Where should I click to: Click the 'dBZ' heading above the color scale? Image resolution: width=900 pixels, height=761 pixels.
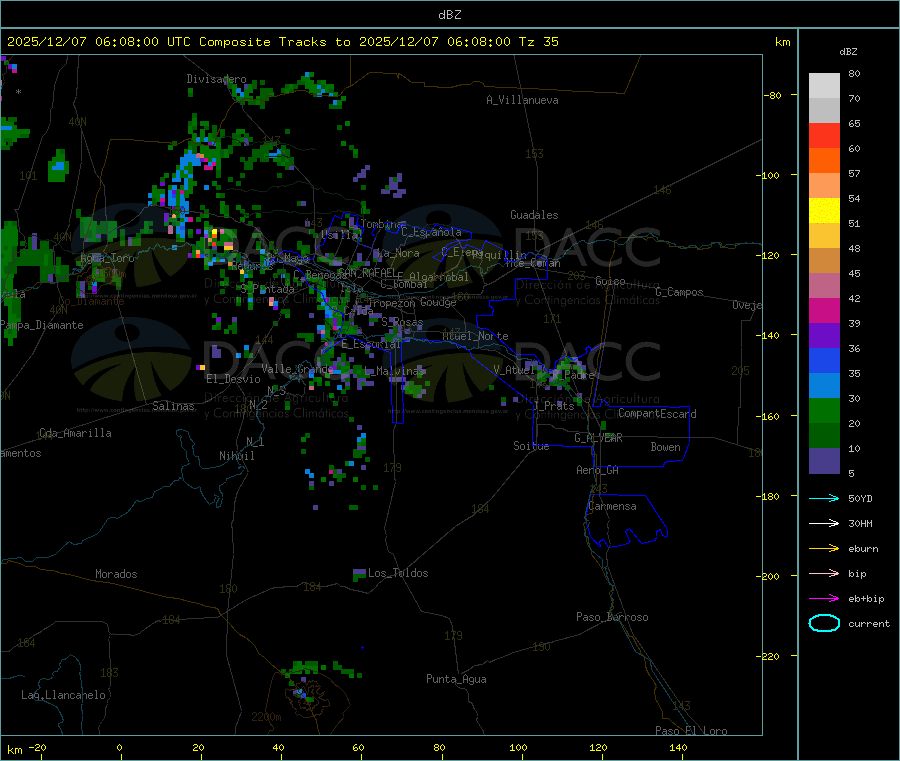point(848,51)
